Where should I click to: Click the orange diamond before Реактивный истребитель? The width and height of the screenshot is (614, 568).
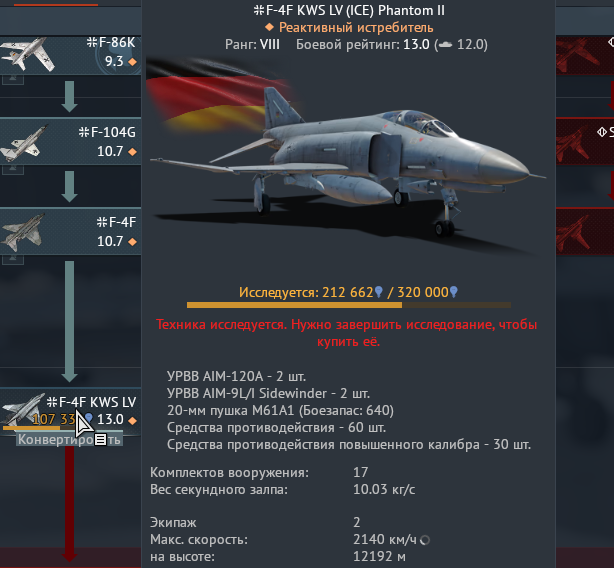269,27
